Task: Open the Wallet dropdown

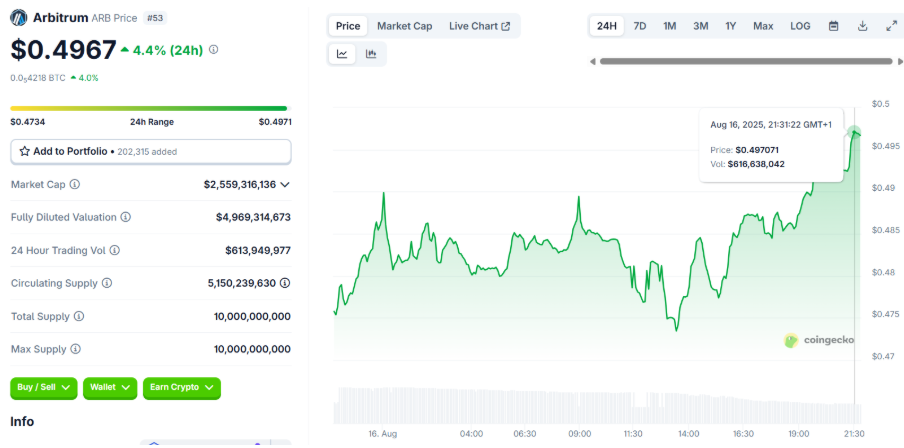Action: point(110,388)
